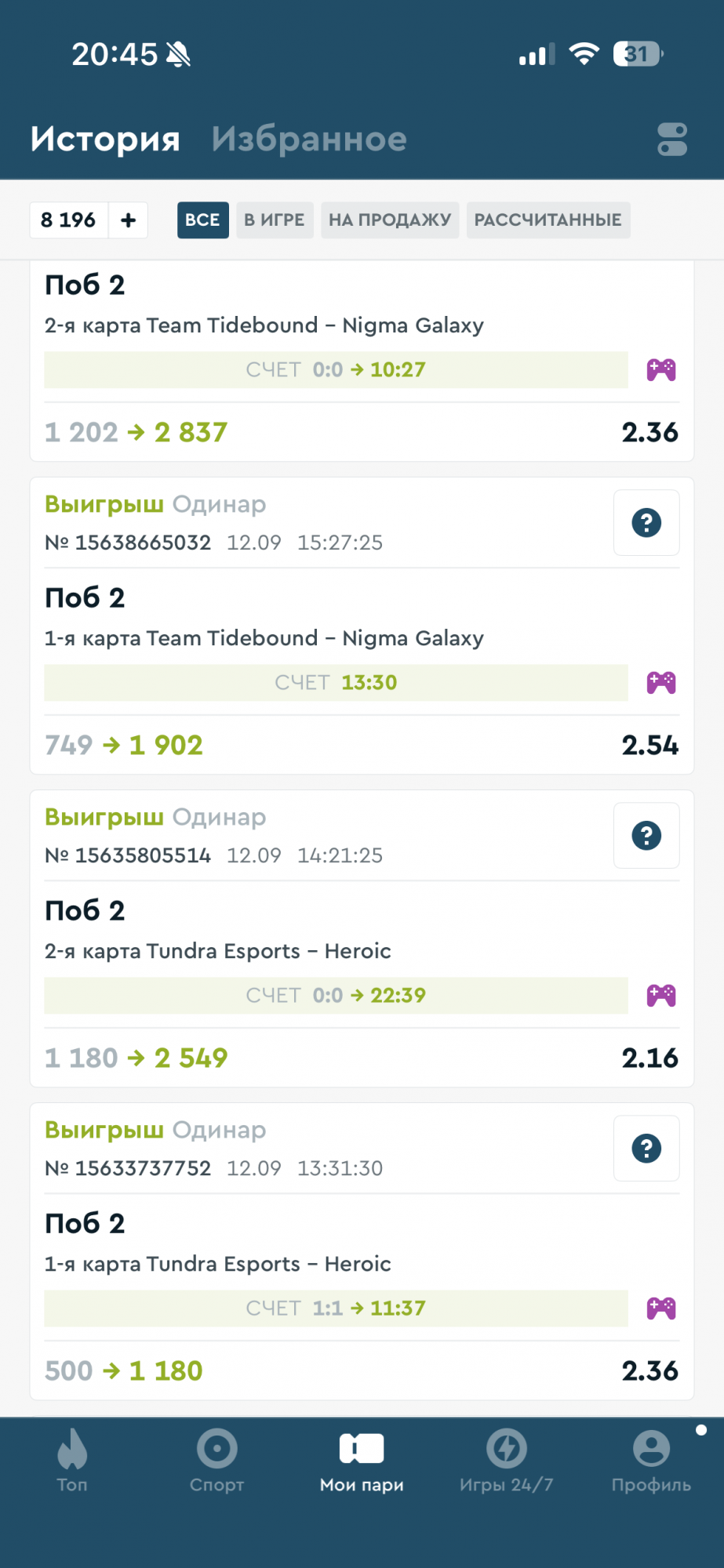Tap gamepad icon beside score 11:37
The image size is (724, 1568).
pyautogui.click(x=661, y=1308)
